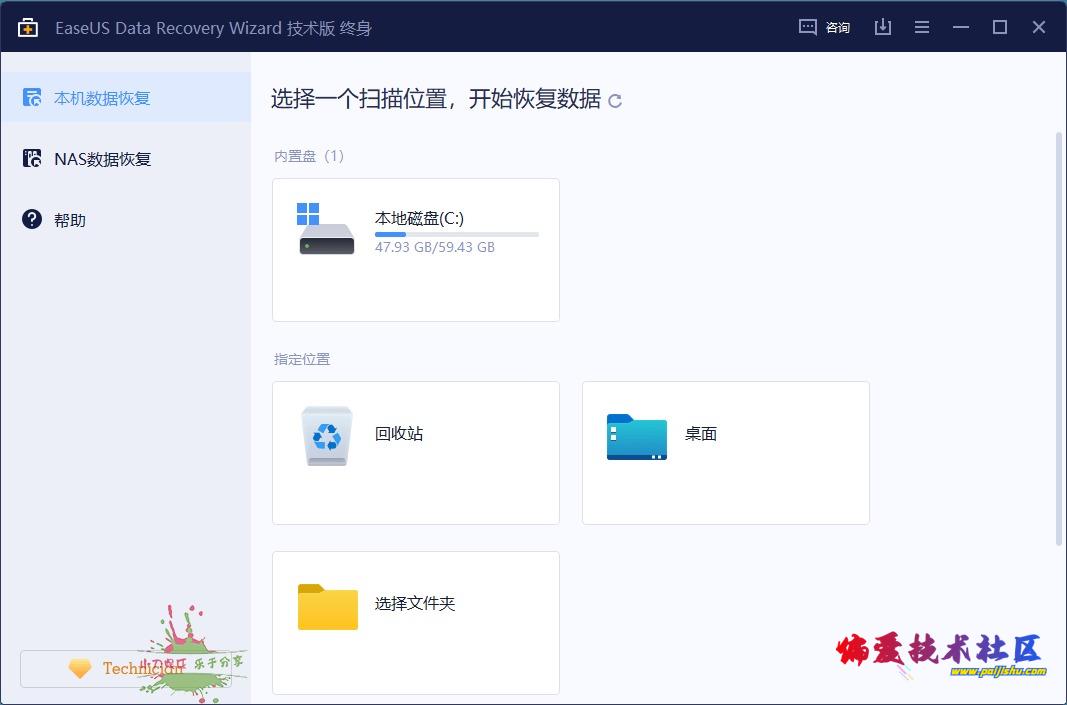
Task: Maximize the EaseUS window
Action: point(1000,27)
